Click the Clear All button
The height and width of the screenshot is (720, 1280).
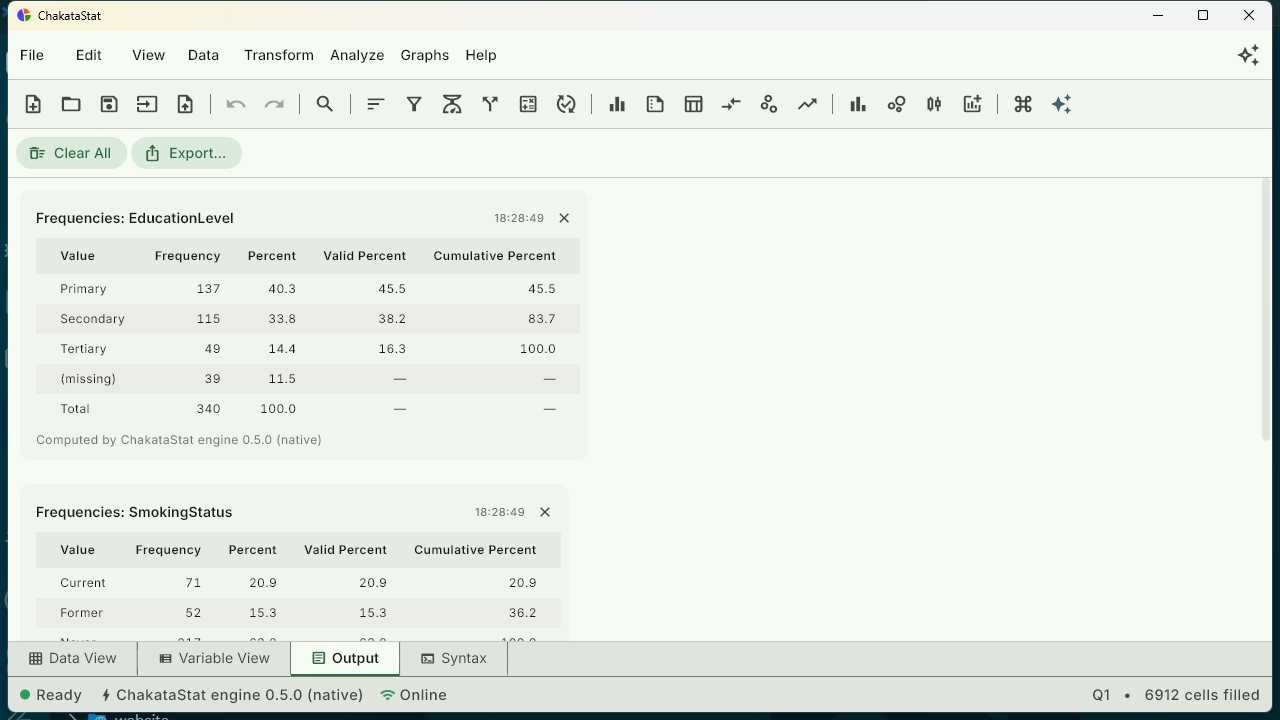[71, 153]
